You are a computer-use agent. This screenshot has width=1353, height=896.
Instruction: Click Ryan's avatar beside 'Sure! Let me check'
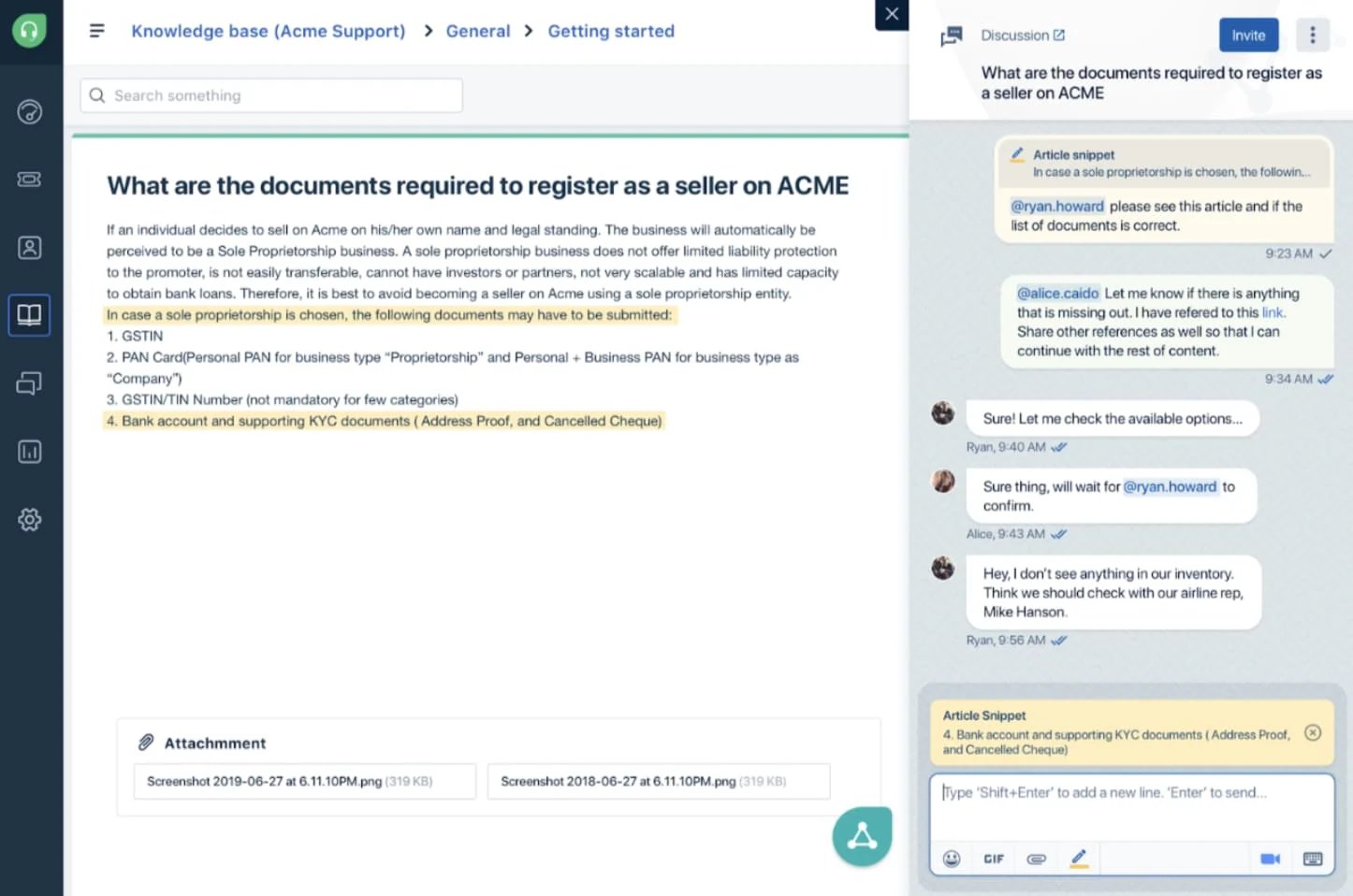coord(943,412)
